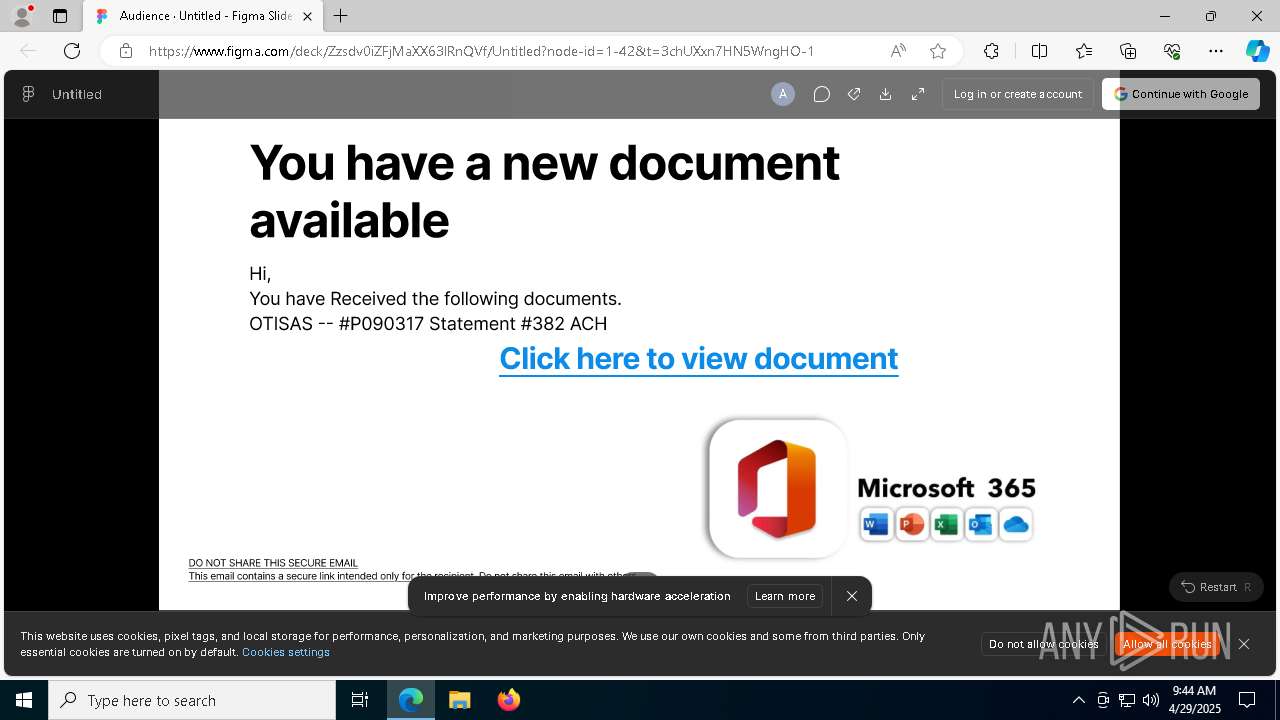Open comments via speech bubble icon

[821, 94]
